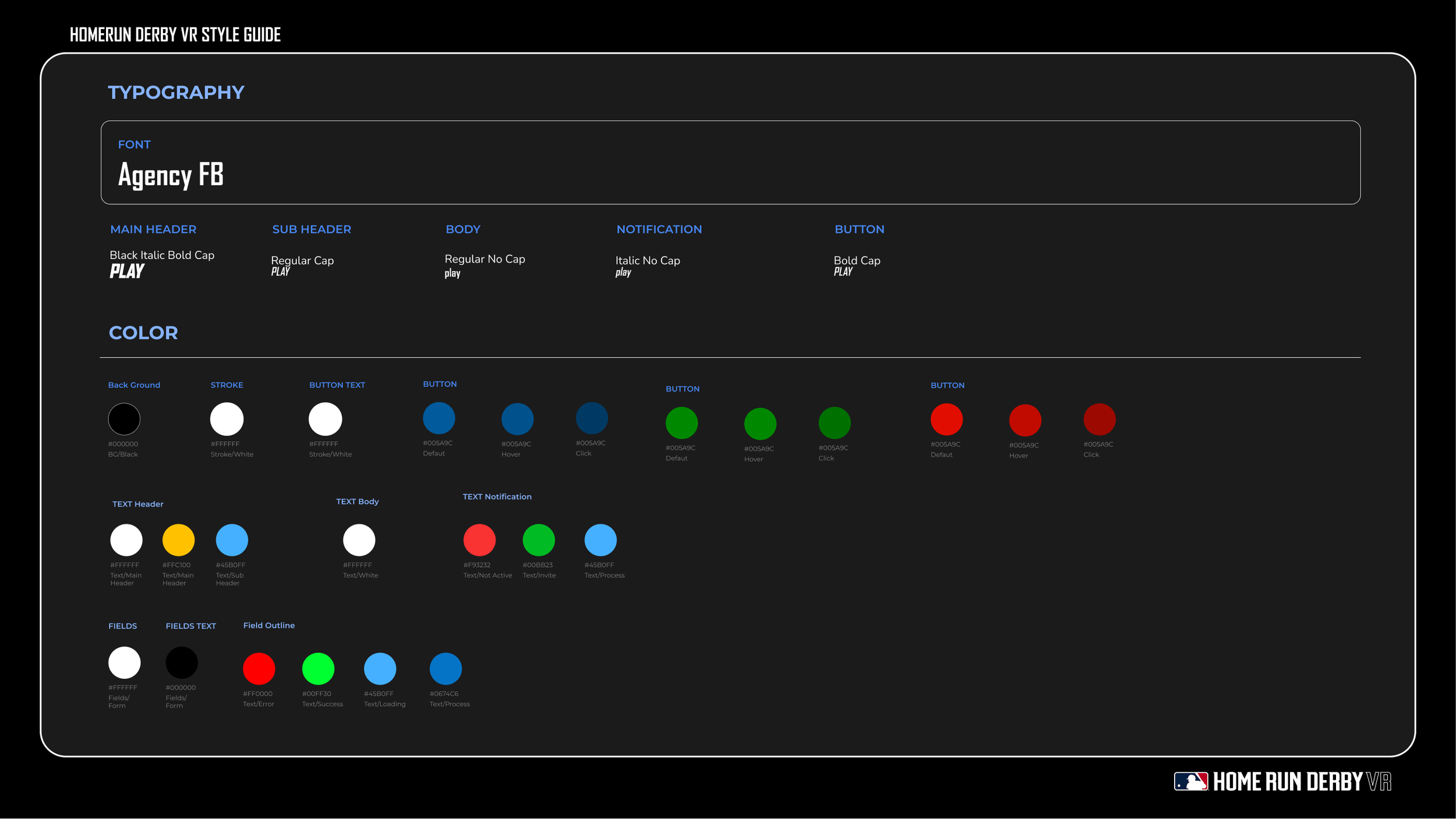The width and height of the screenshot is (1456, 819).
Task: Select the yellow #FFC100 Text Header swatch
Action: 178,540
